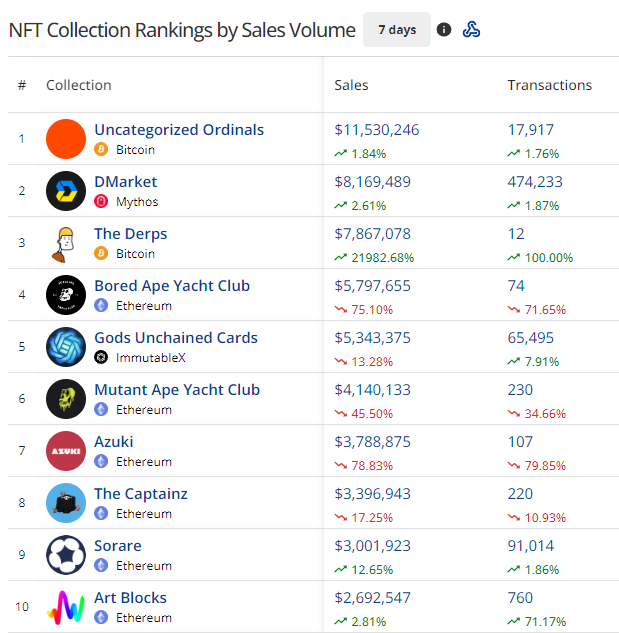Click the Sorare soccer ball thumbnail

66,555
